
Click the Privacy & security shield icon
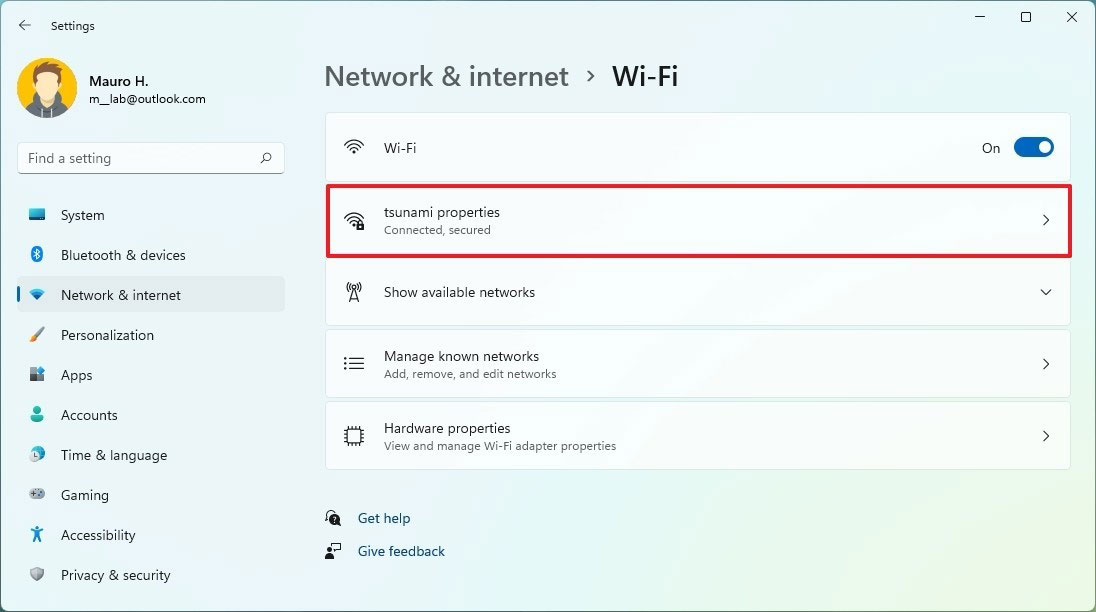(x=37, y=574)
